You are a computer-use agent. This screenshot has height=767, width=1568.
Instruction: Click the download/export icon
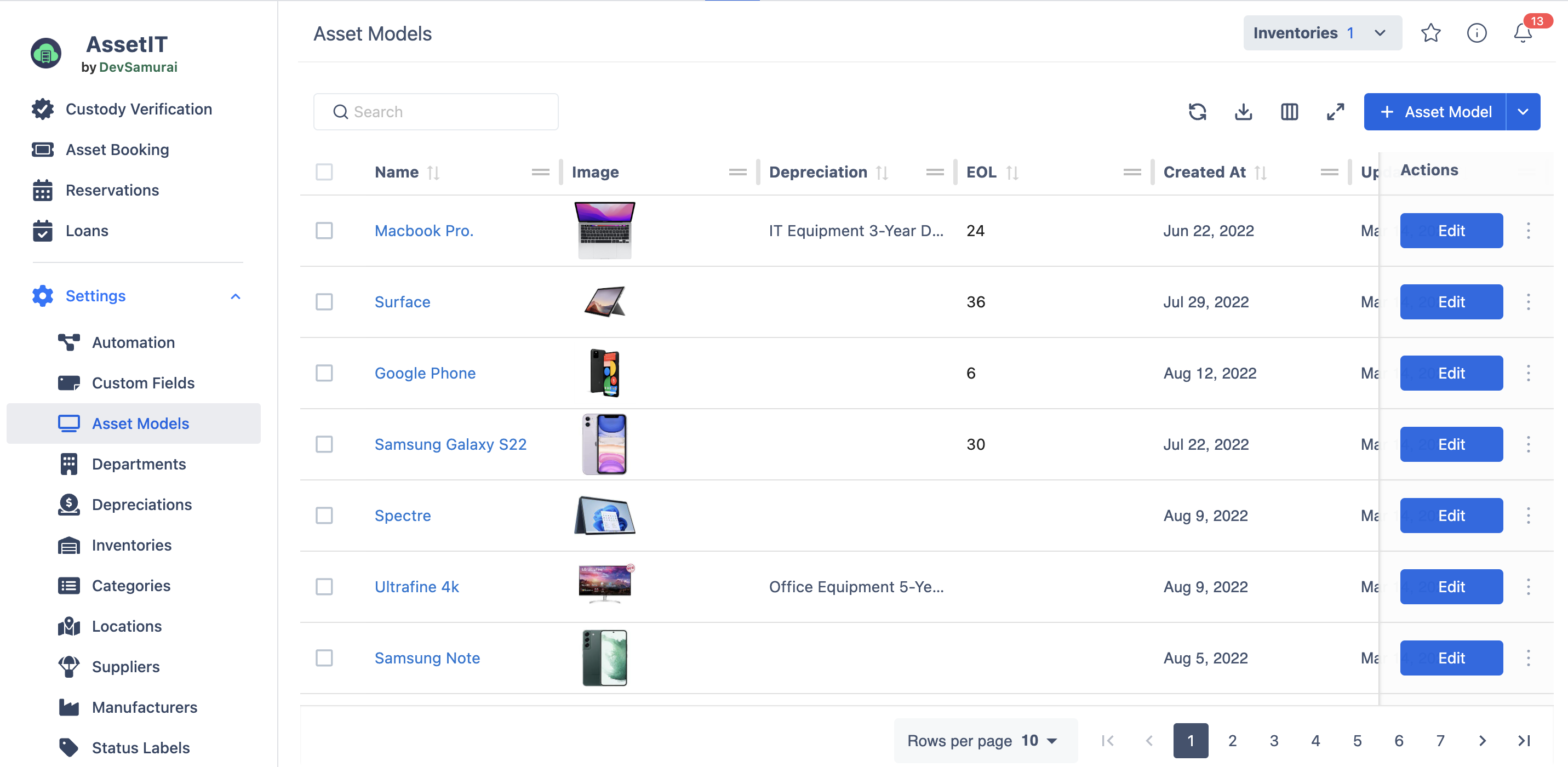(1243, 112)
